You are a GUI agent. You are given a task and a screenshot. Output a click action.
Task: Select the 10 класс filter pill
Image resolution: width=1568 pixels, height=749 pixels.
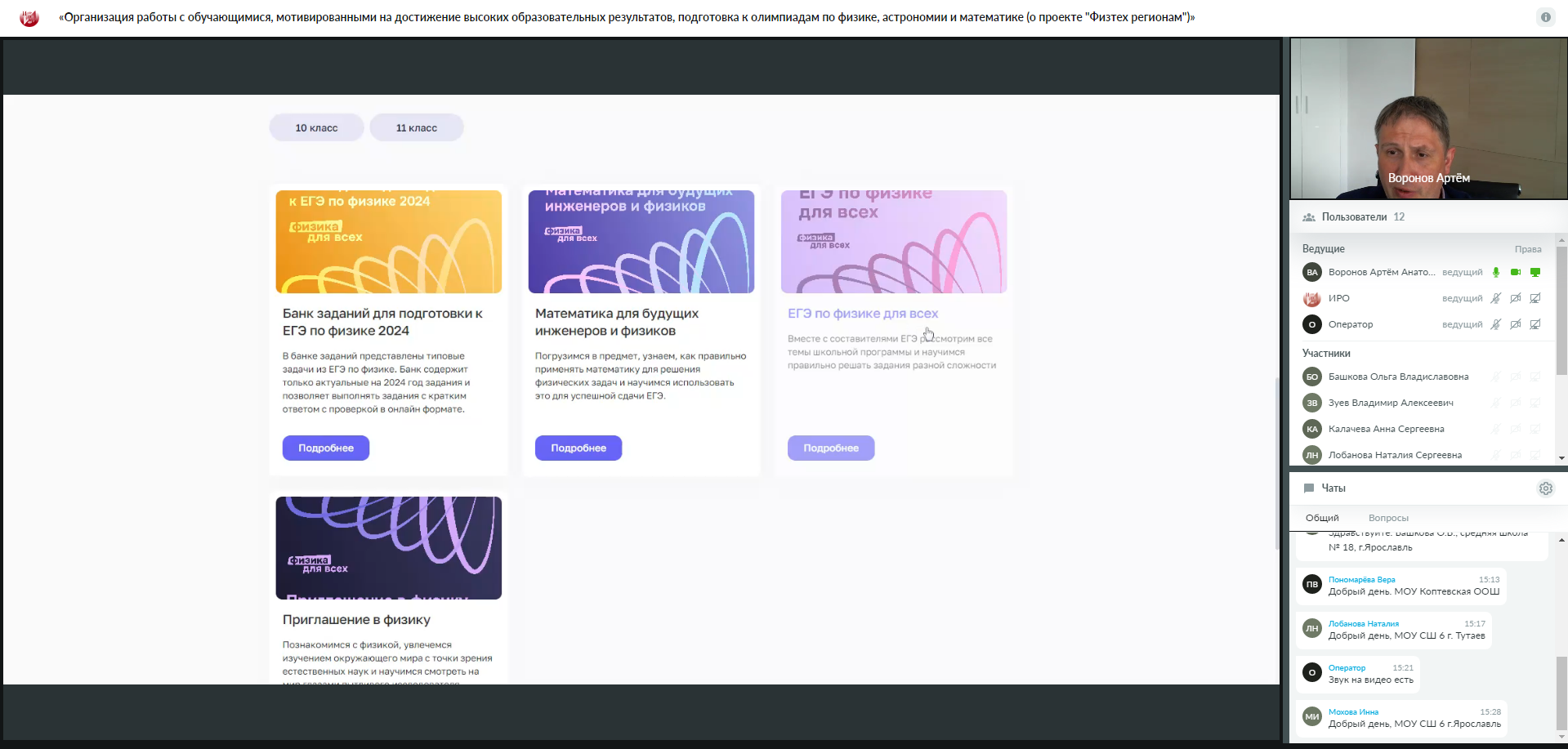point(316,127)
